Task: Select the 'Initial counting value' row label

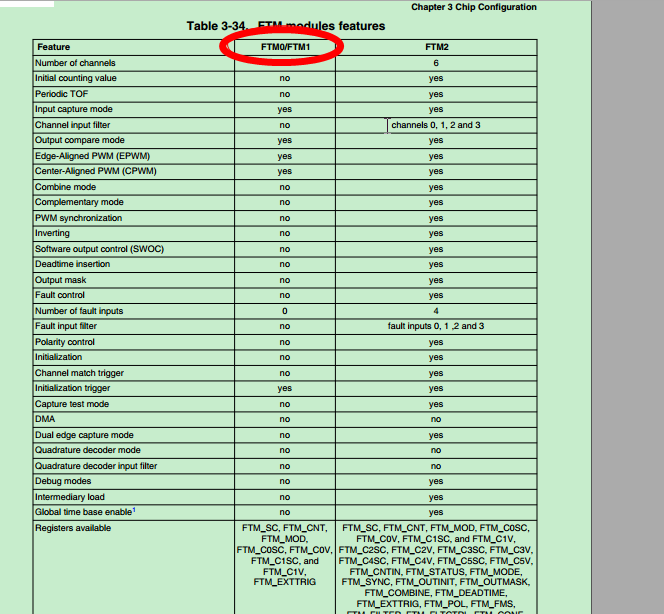Action: 75,78
